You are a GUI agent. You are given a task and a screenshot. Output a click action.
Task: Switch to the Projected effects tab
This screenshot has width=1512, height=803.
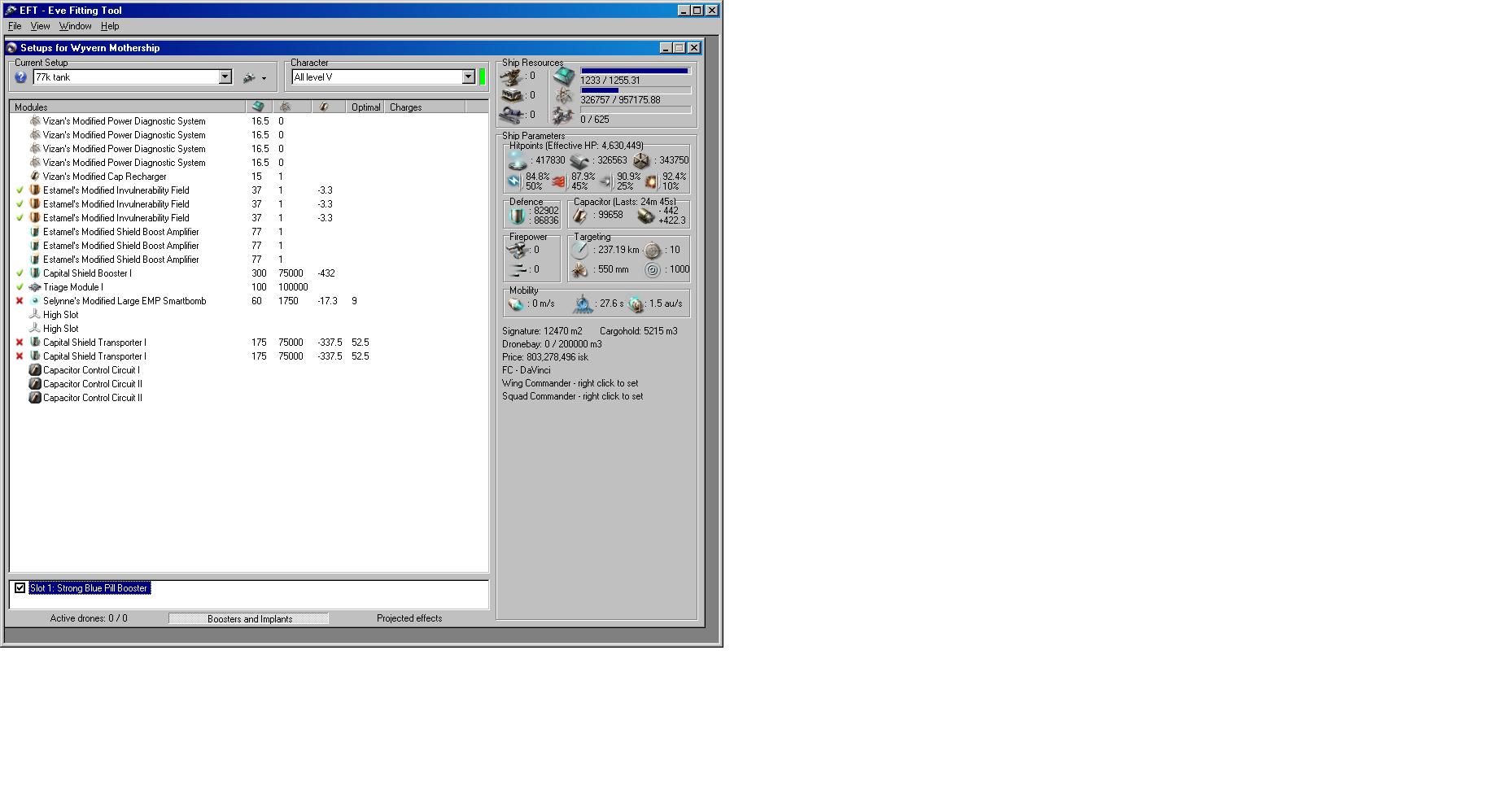[x=409, y=618]
